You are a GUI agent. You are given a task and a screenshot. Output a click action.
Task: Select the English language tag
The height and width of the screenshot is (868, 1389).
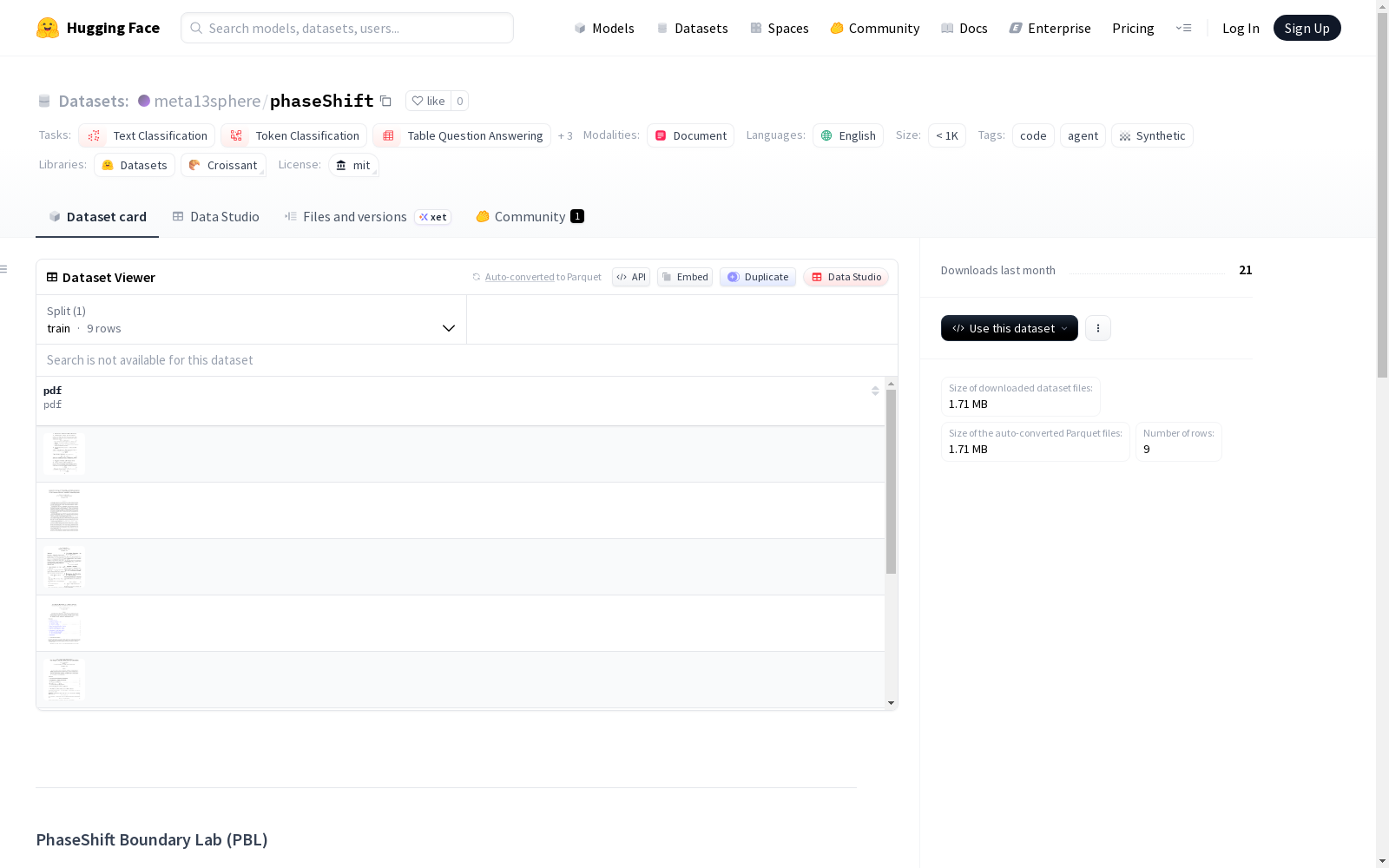tap(848, 135)
